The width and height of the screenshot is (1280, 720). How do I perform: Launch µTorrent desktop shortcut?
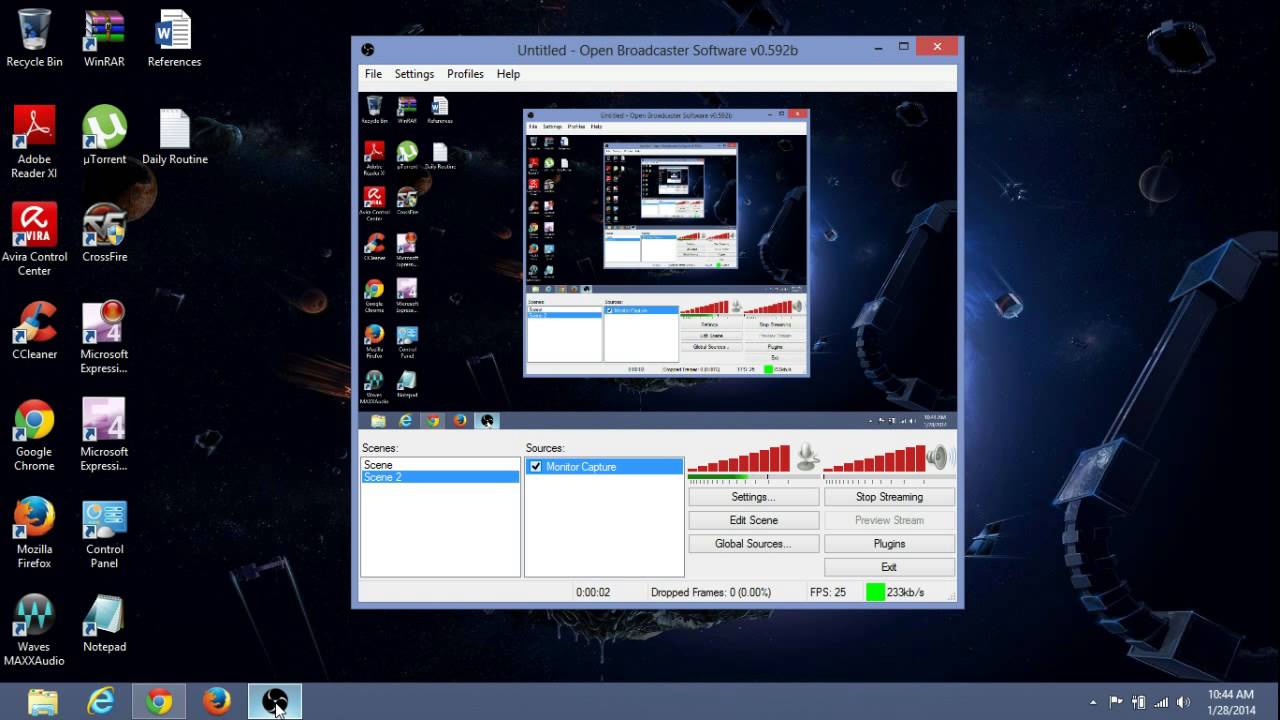(104, 136)
